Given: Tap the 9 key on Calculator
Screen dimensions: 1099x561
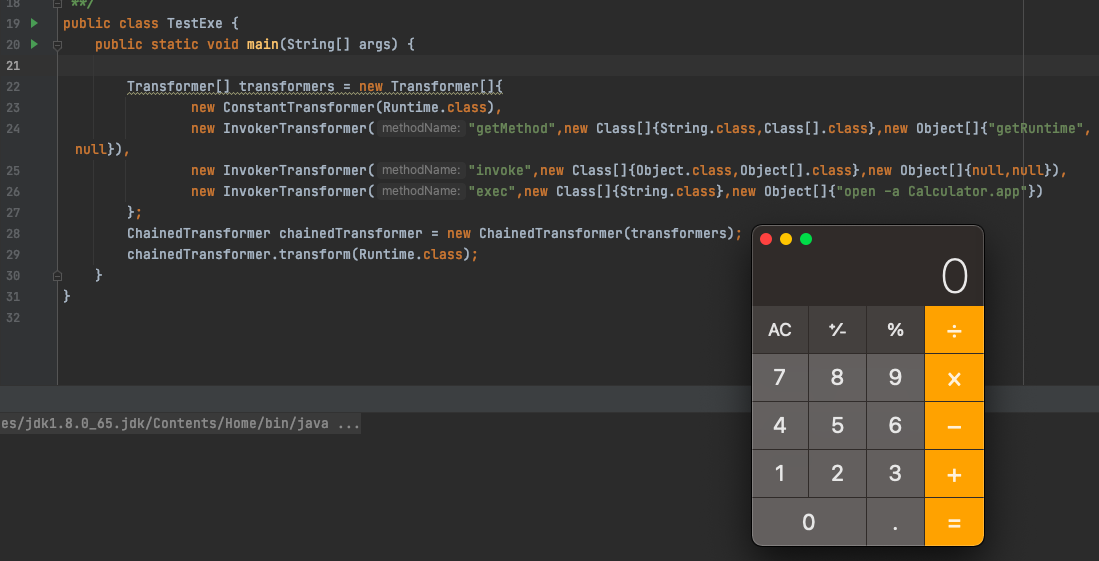Looking at the screenshot, I should coord(895,378).
